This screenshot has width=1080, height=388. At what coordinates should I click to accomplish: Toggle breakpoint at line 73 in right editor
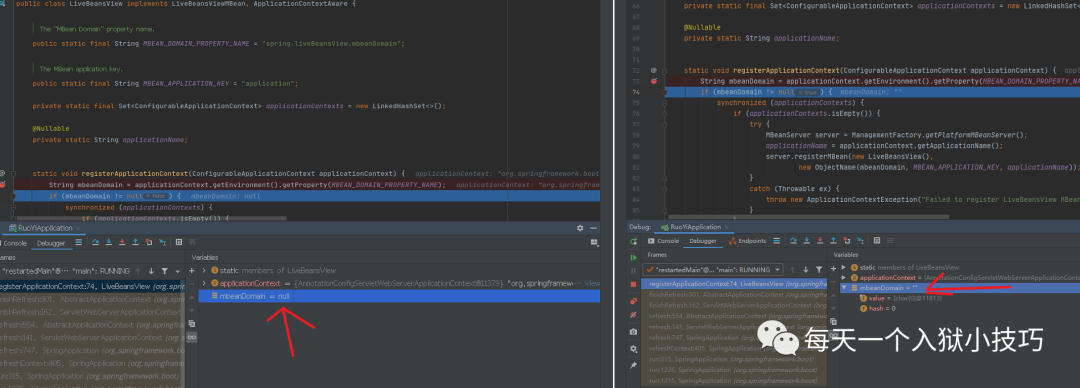point(654,81)
